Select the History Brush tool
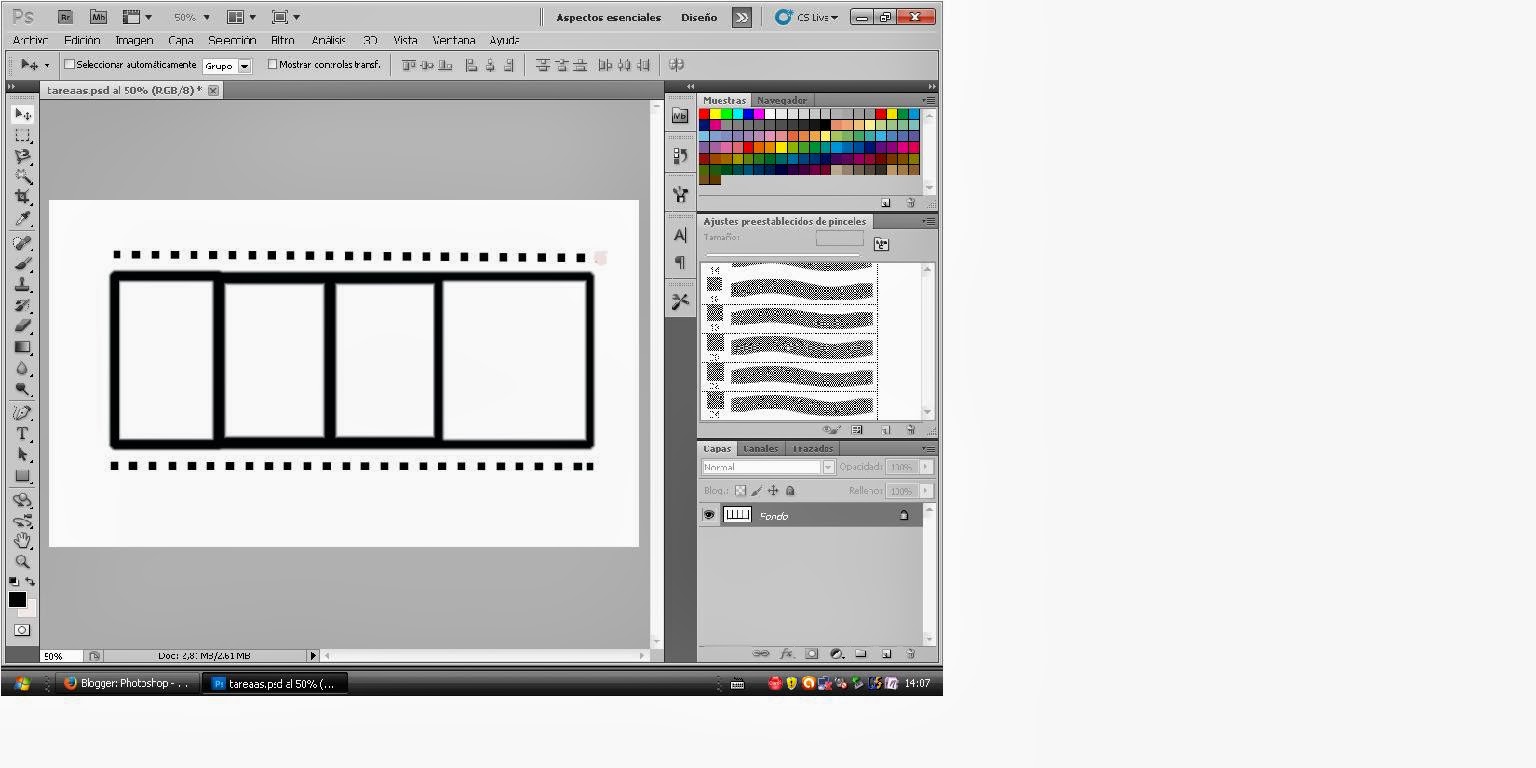 [x=22, y=305]
